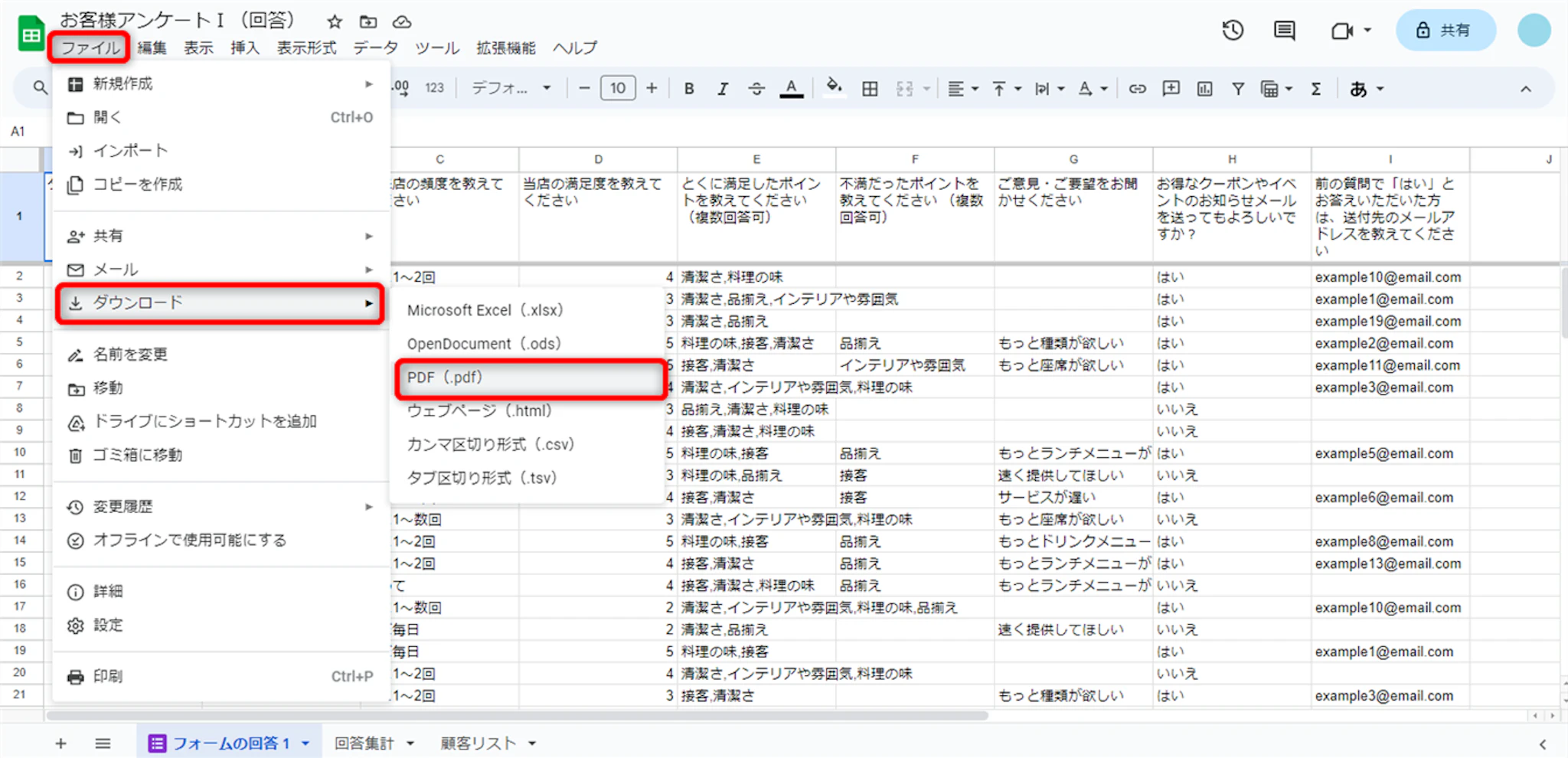Toggle bold formatting
This screenshot has width=1568, height=758.
tap(689, 89)
